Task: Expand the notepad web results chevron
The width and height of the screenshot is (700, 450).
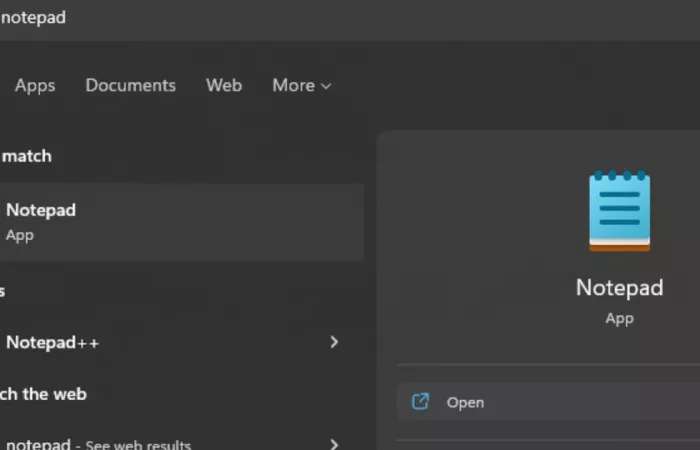Action: coord(334,444)
